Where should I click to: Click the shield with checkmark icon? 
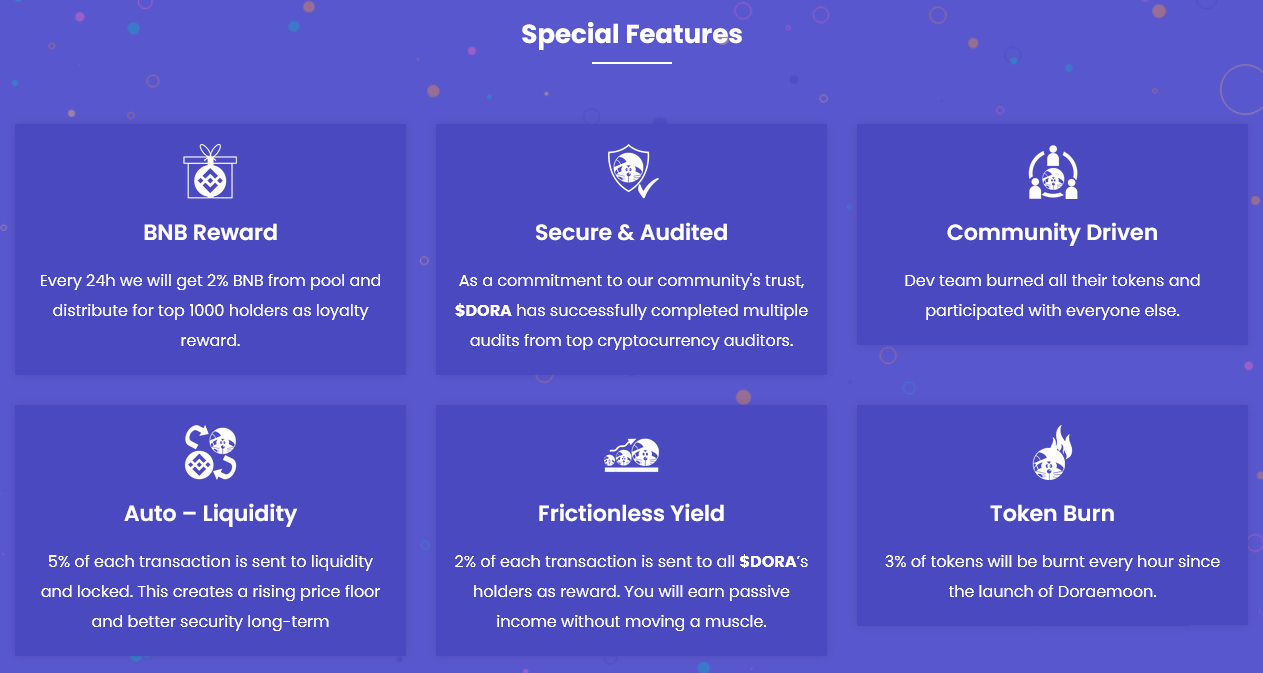pyautogui.click(x=632, y=171)
